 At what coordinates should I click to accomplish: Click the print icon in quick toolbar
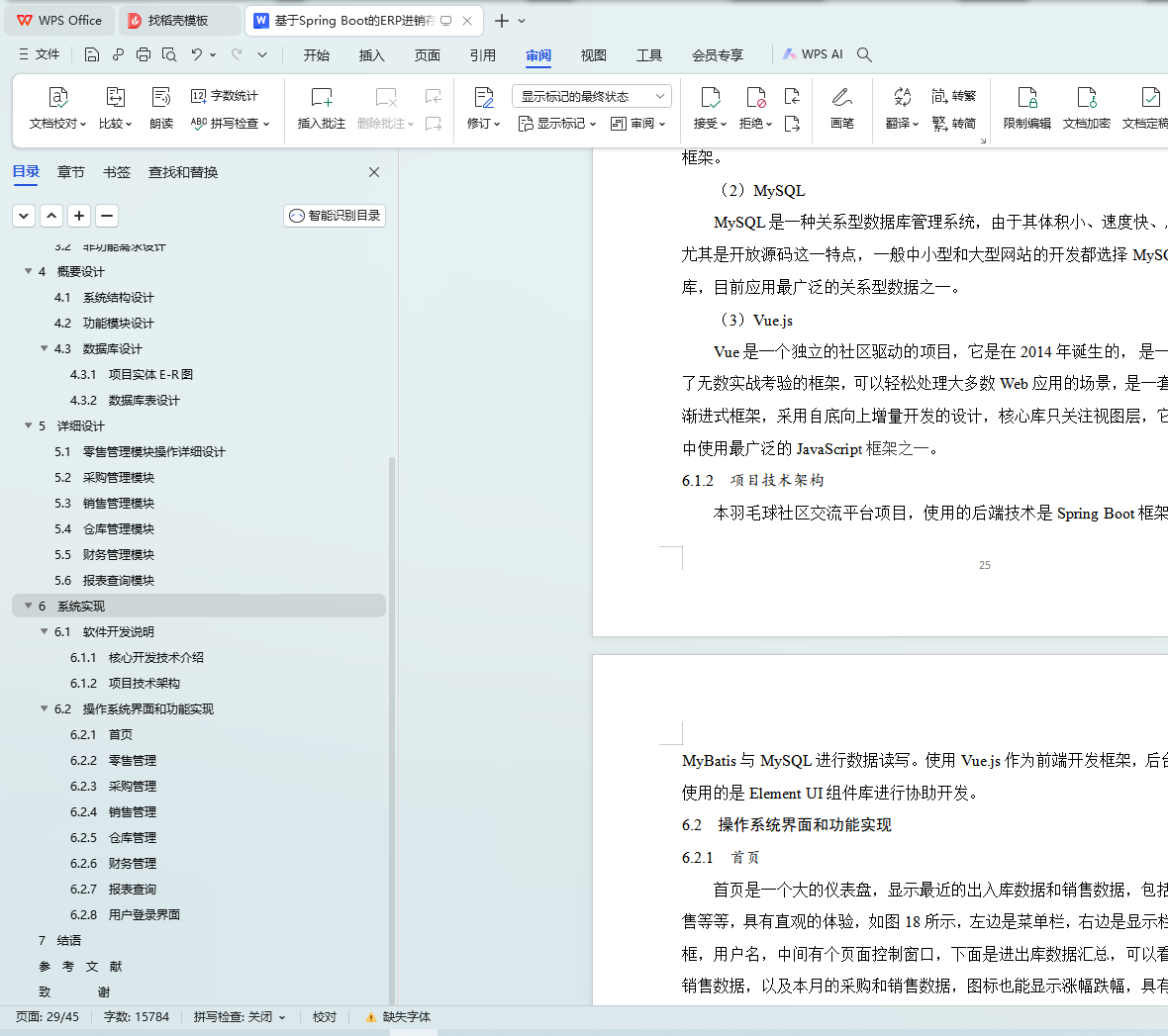[x=144, y=54]
